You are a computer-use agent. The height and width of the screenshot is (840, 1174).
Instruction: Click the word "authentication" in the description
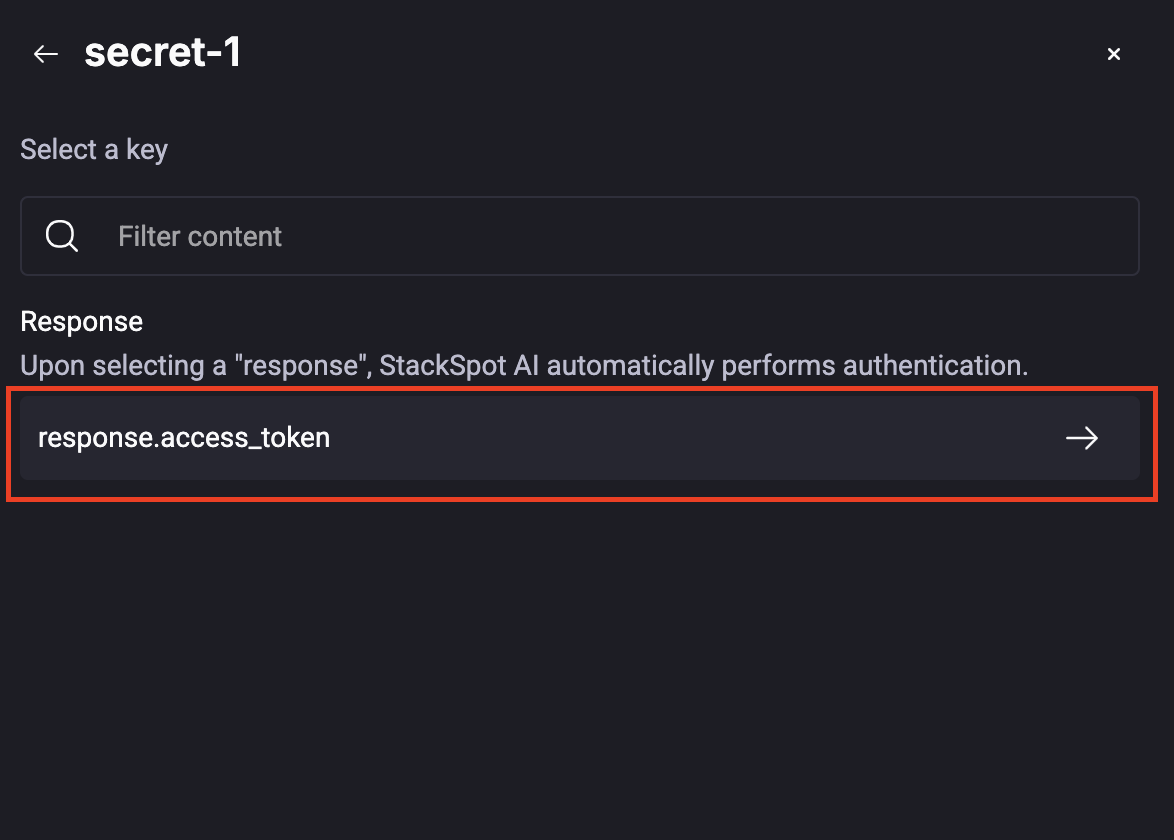(935, 365)
